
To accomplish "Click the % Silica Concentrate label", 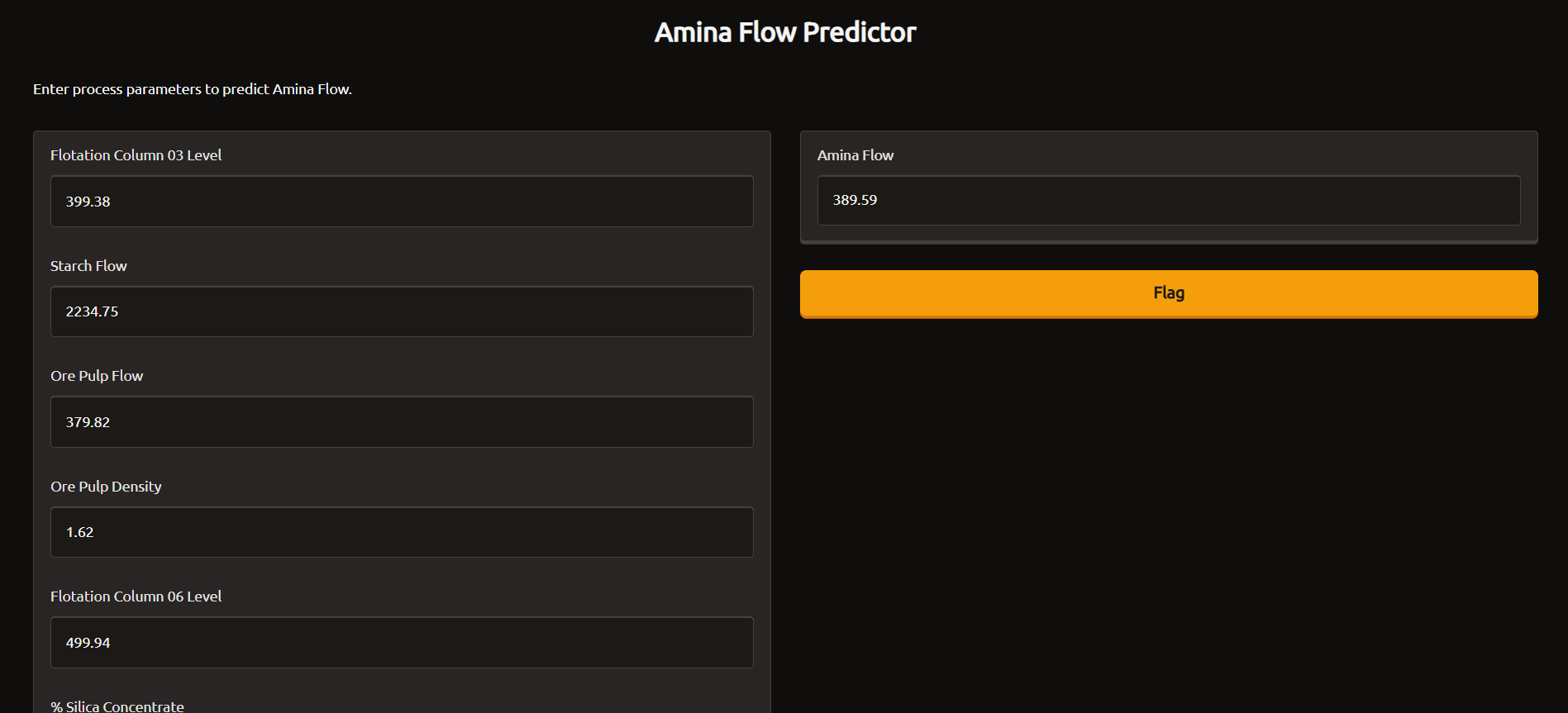I will pyautogui.click(x=117, y=706).
